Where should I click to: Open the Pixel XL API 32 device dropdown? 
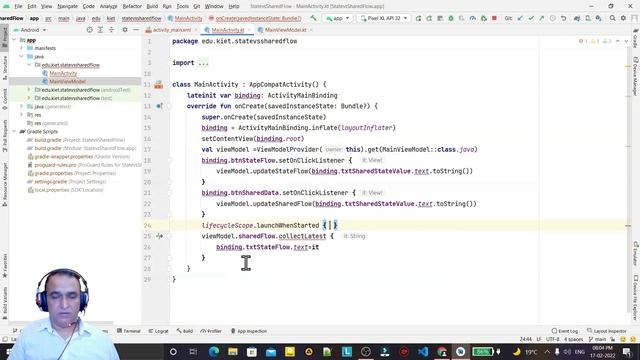pos(384,18)
